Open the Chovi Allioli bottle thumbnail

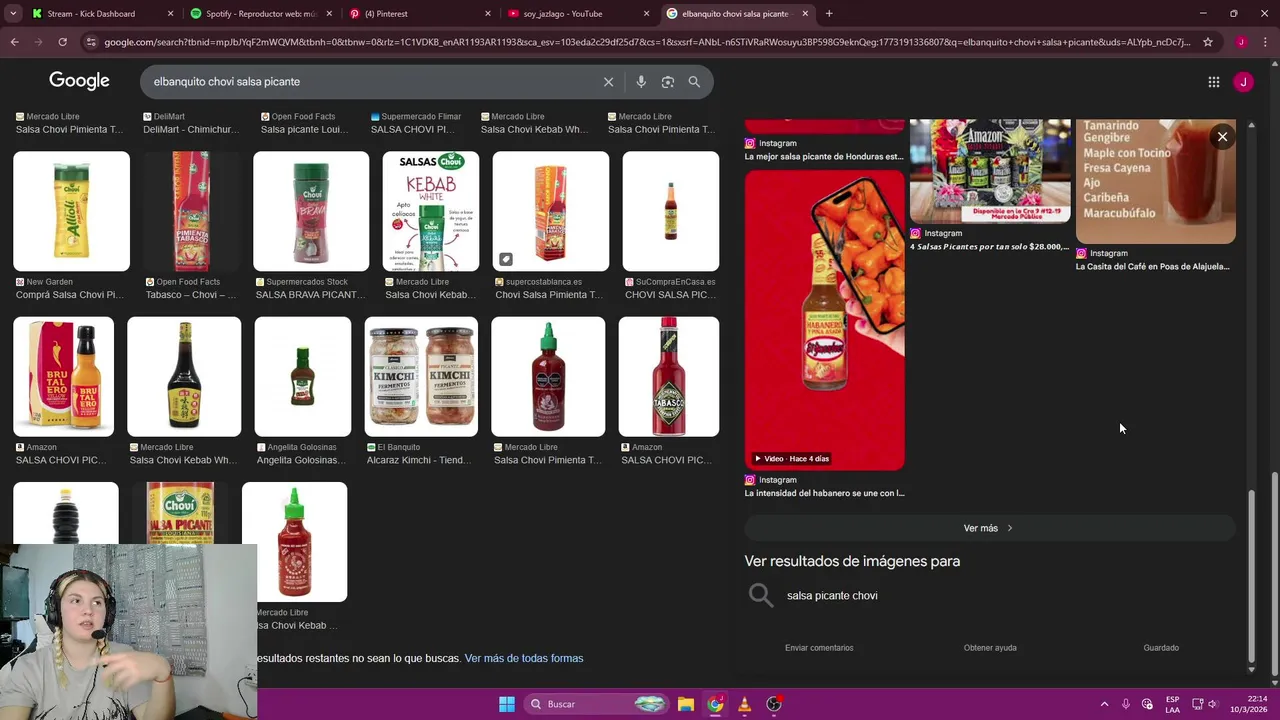71,211
